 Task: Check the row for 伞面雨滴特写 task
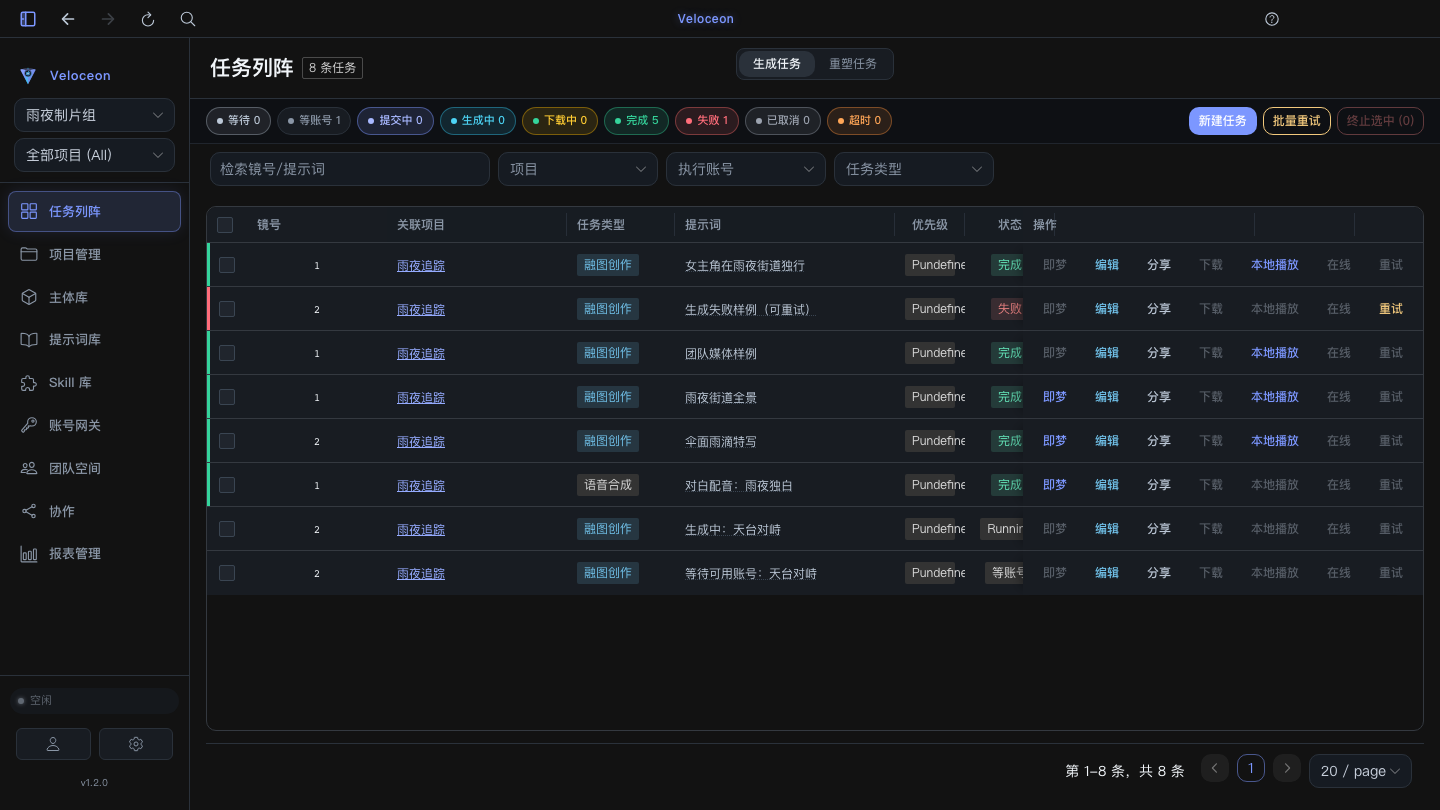(x=227, y=441)
